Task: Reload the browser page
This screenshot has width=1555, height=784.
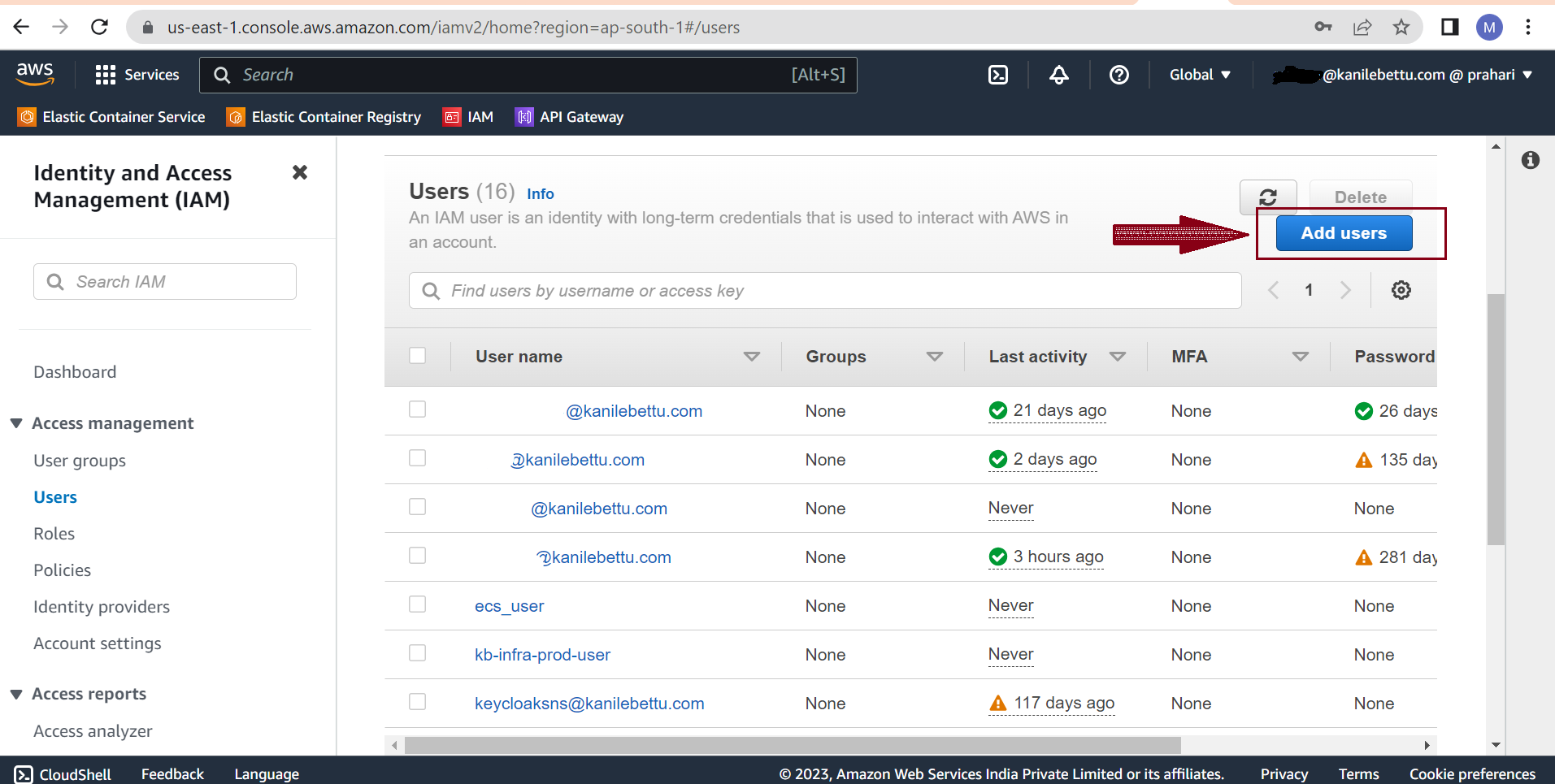Action: tap(99, 27)
